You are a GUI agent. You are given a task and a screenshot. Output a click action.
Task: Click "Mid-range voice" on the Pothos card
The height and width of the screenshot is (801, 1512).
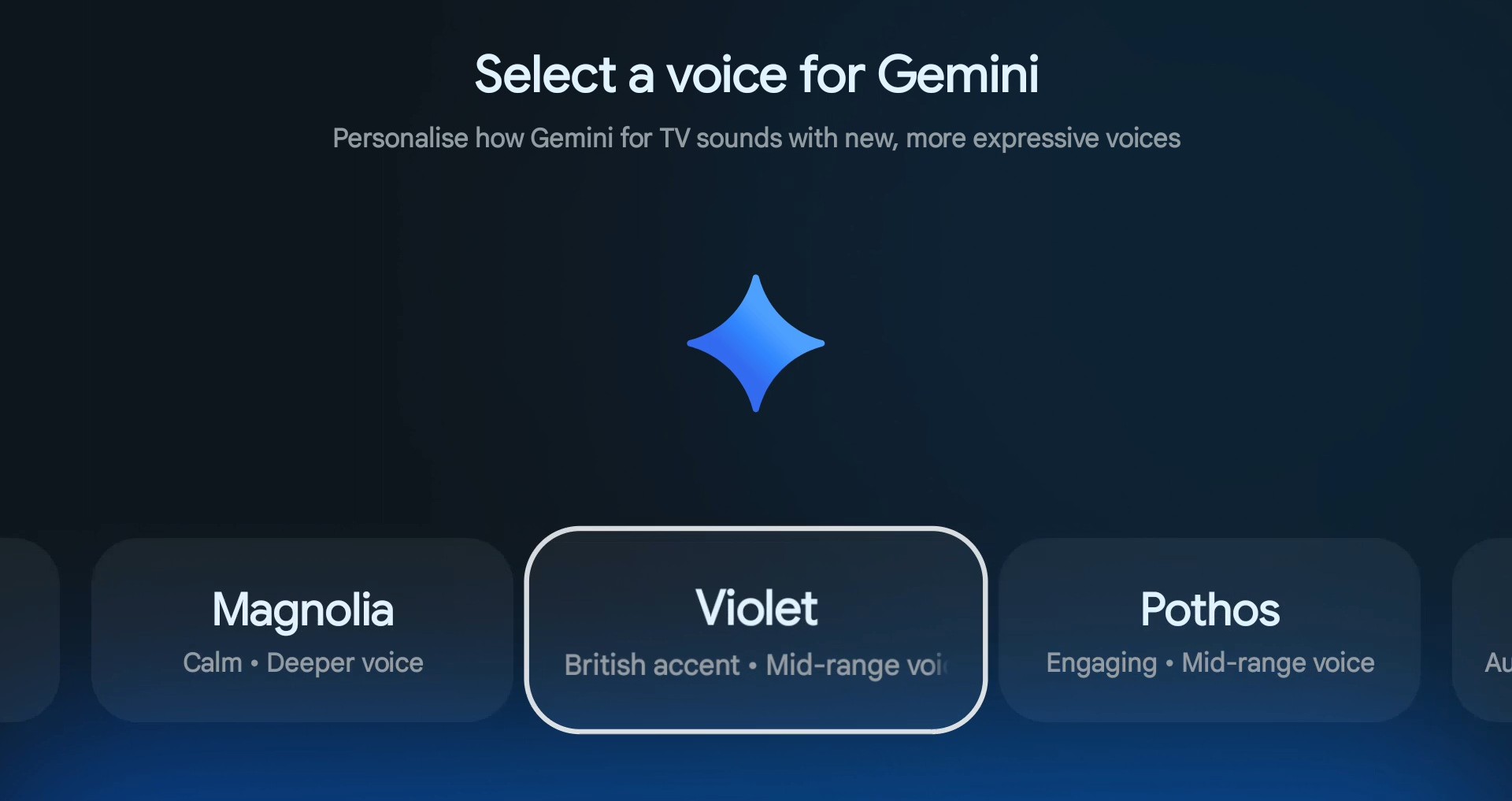[1277, 663]
